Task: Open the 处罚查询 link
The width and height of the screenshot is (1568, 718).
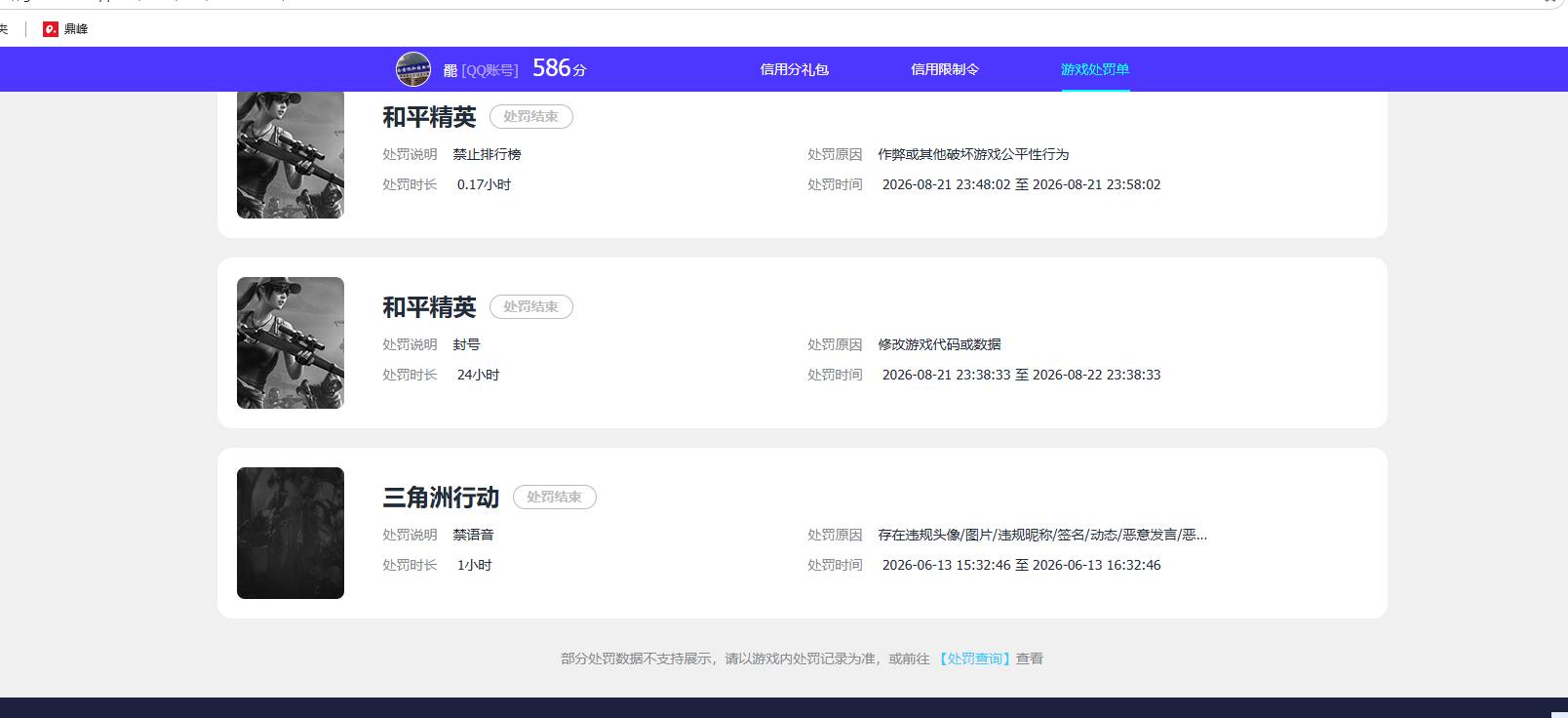Action: pyautogui.click(x=975, y=658)
